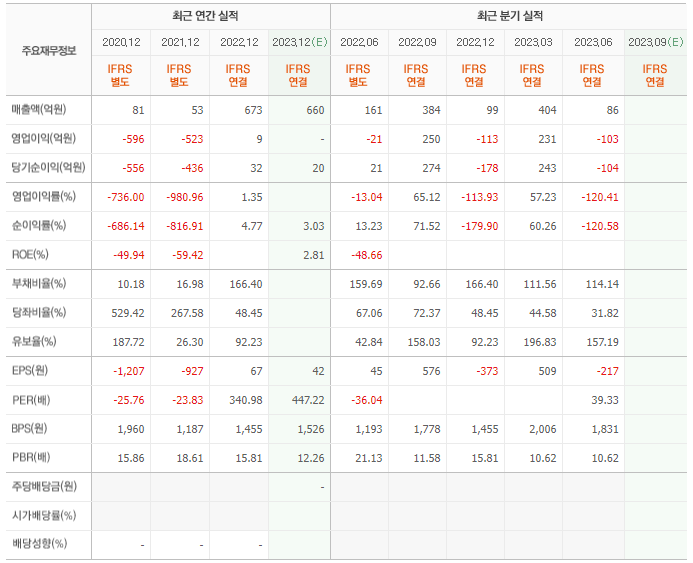Click the 71.52 net margin value

click(x=426, y=226)
